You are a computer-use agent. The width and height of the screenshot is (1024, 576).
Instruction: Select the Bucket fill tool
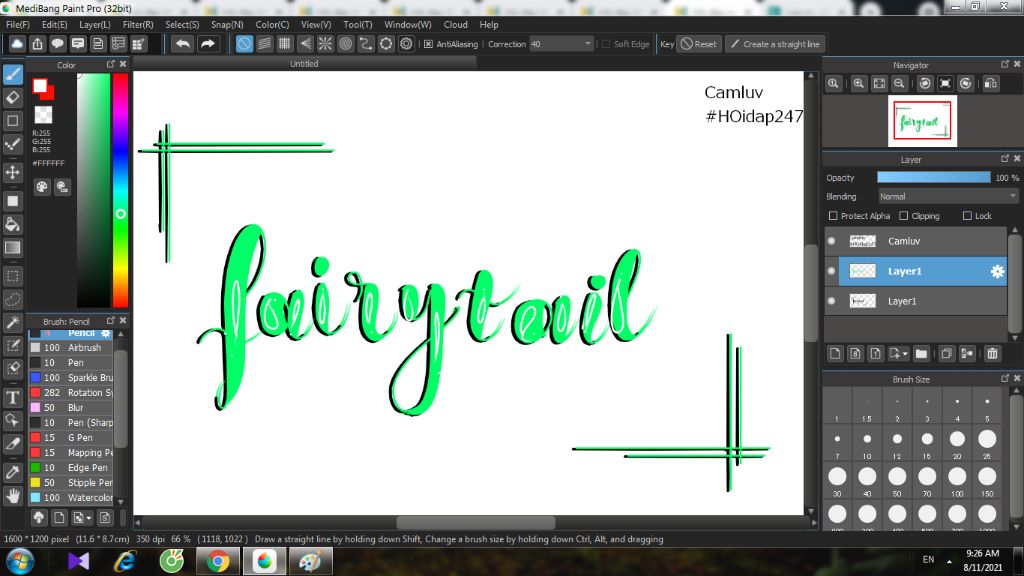tap(12, 225)
